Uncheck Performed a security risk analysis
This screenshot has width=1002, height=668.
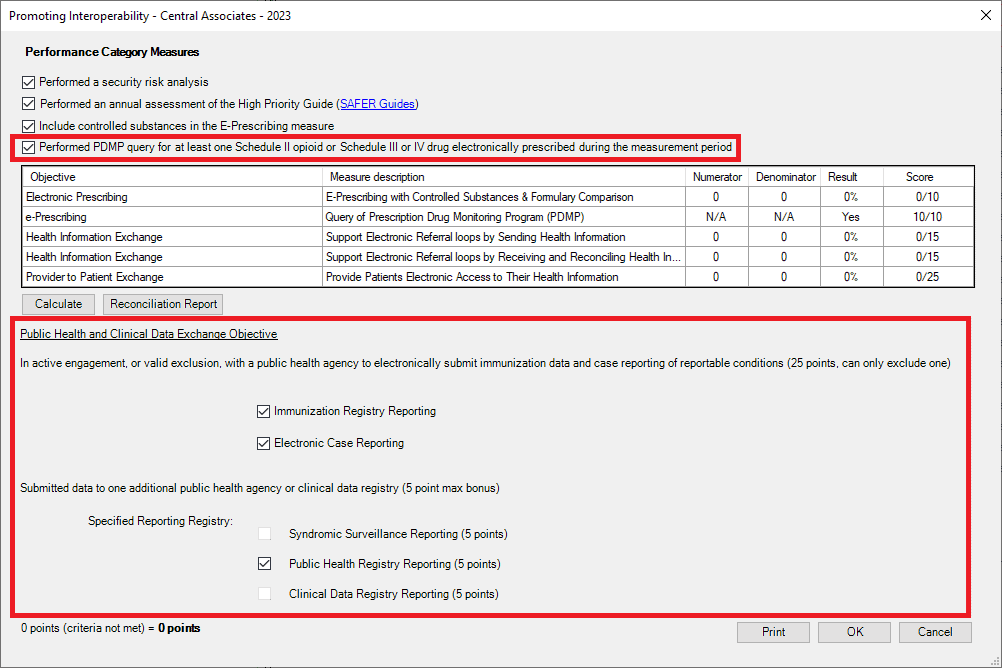[x=28, y=82]
